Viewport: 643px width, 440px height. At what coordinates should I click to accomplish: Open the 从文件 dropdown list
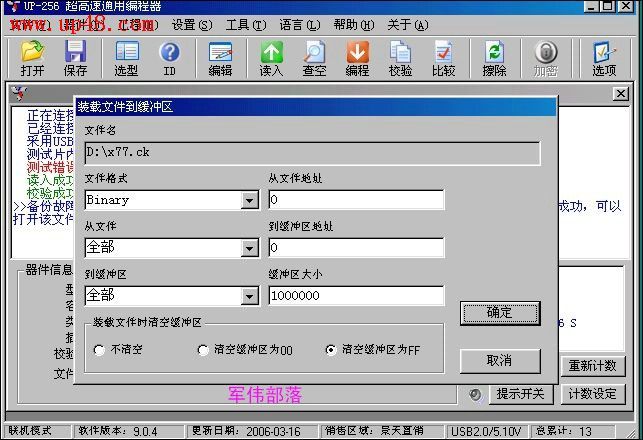click(249, 248)
